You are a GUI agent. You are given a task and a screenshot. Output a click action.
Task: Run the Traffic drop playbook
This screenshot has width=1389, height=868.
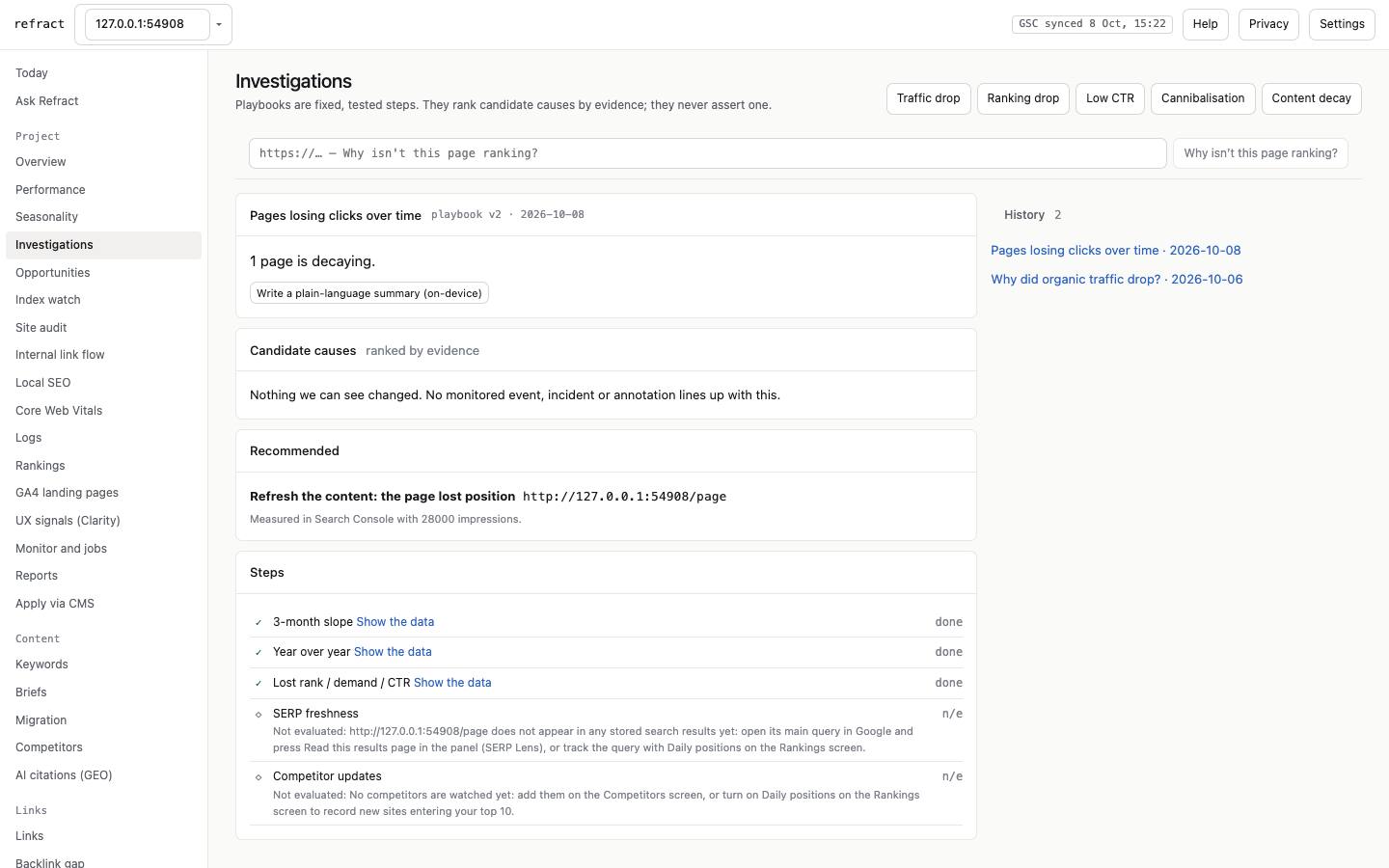928,98
